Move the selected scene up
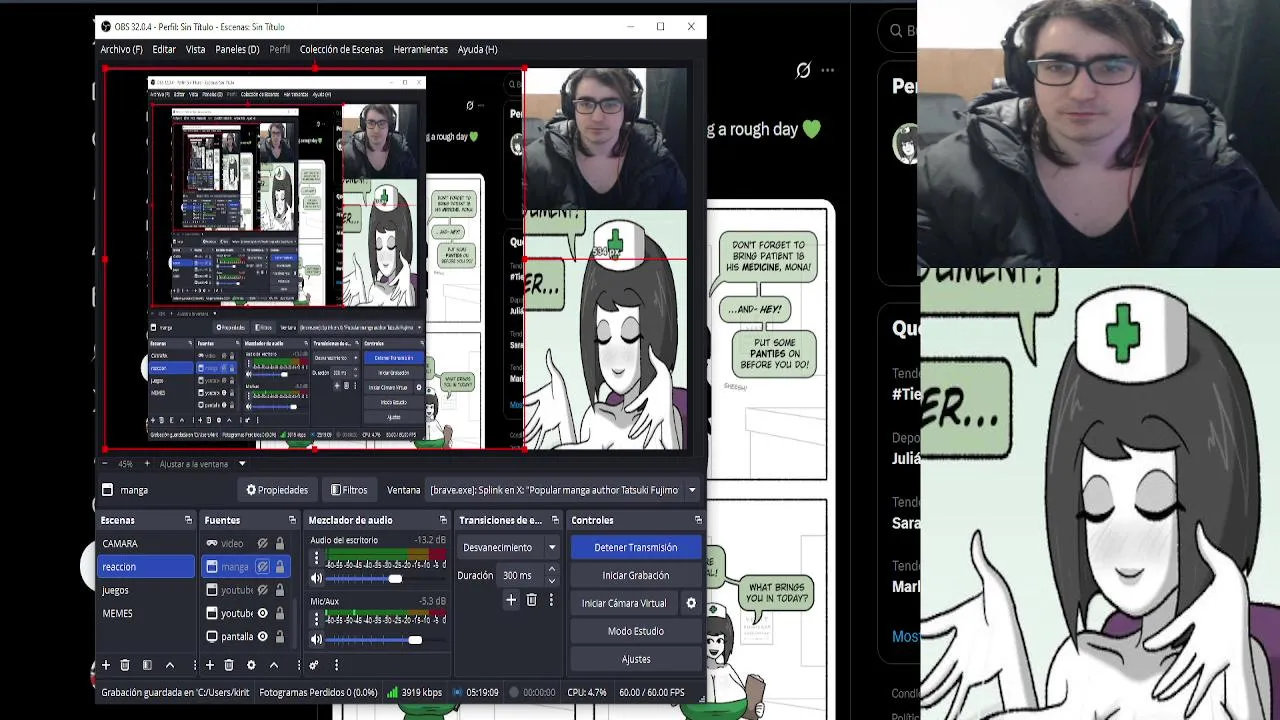The width and height of the screenshot is (1280, 720). 170,665
